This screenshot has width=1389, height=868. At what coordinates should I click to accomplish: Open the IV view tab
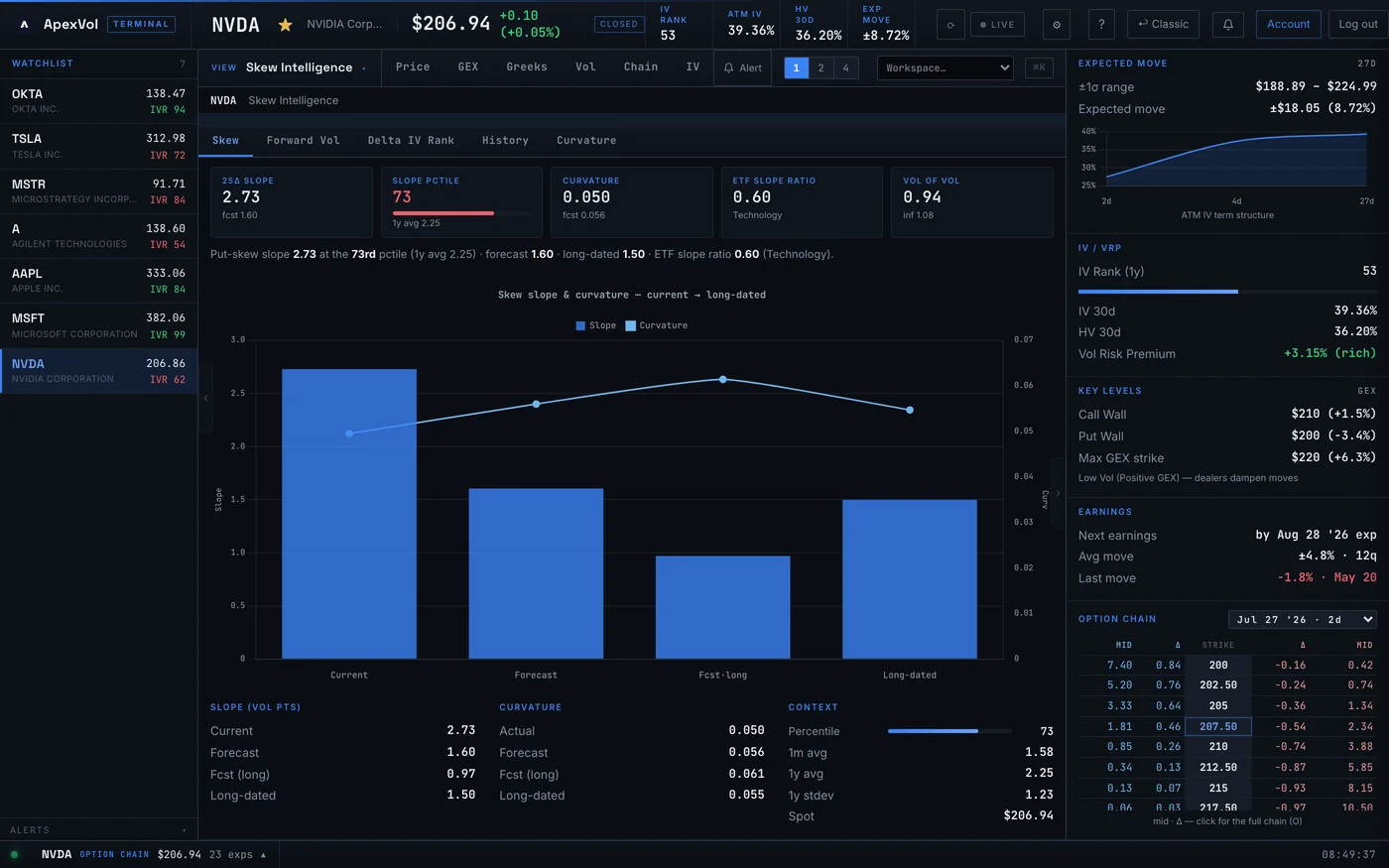click(x=693, y=67)
